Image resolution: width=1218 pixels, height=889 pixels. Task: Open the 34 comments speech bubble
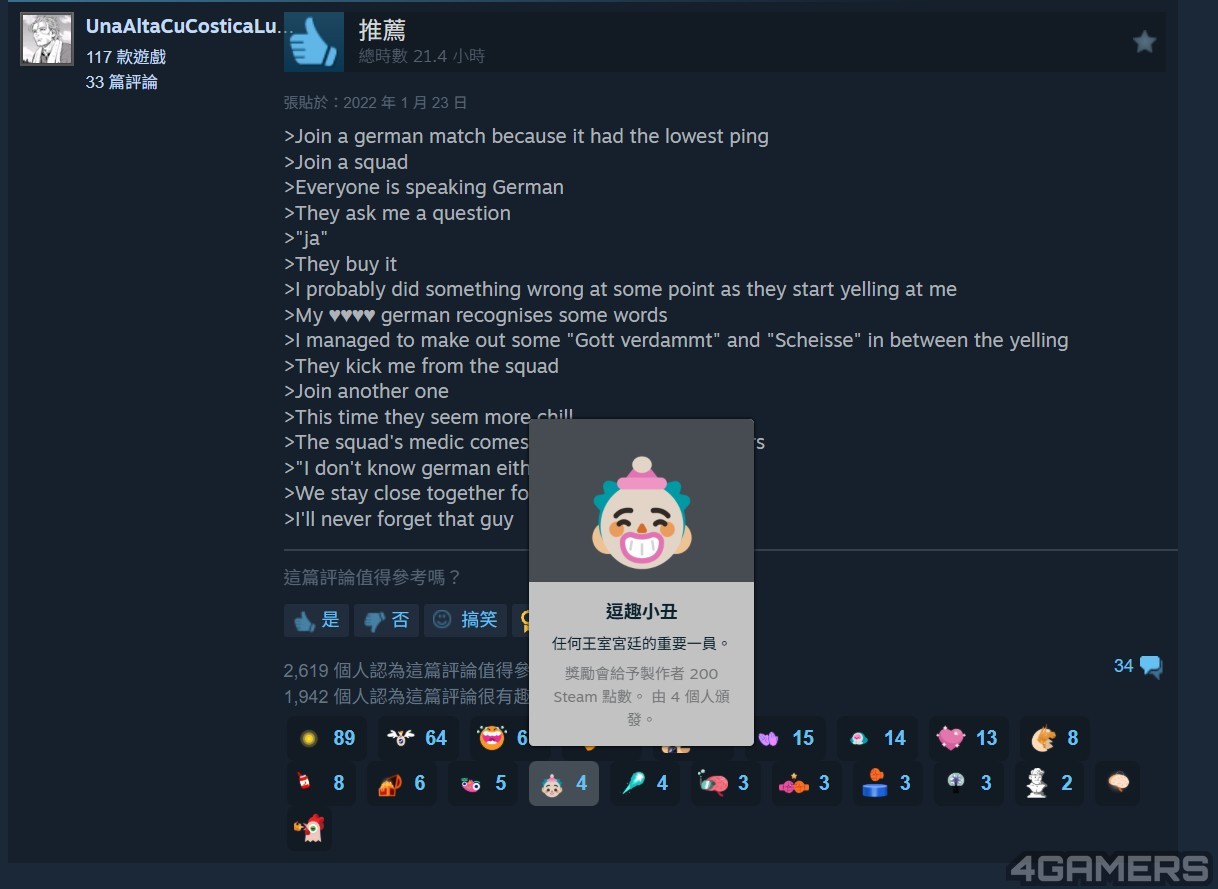click(x=1138, y=666)
